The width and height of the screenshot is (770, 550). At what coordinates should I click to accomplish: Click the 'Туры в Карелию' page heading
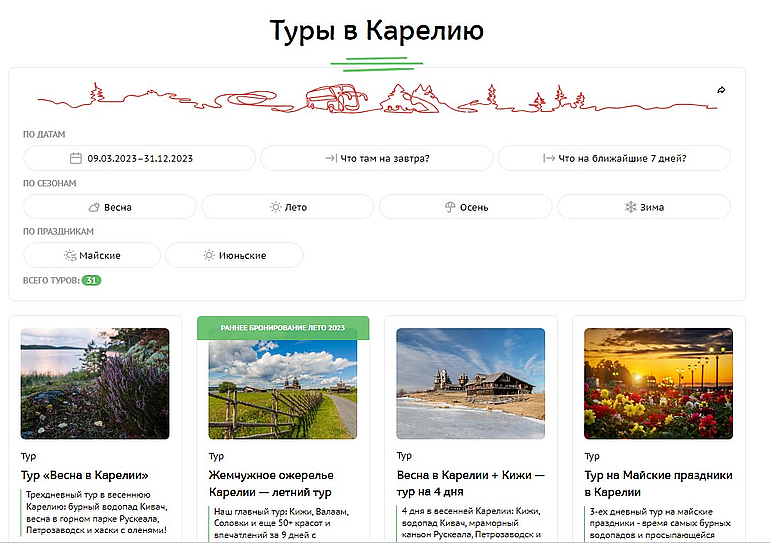tap(377, 30)
